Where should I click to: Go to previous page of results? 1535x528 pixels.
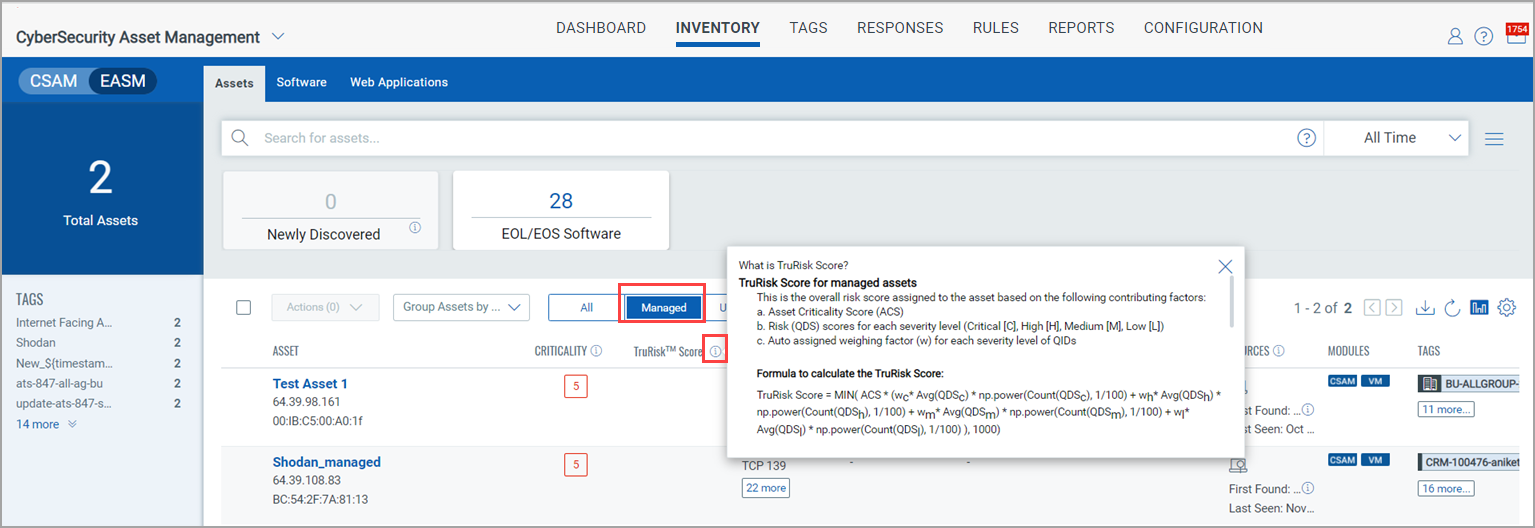click(x=1373, y=308)
